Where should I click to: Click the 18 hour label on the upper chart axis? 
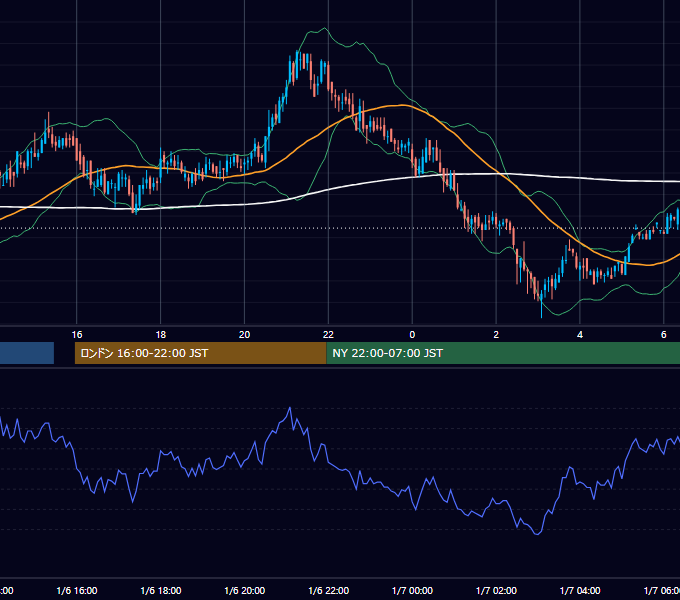point(160,335)
